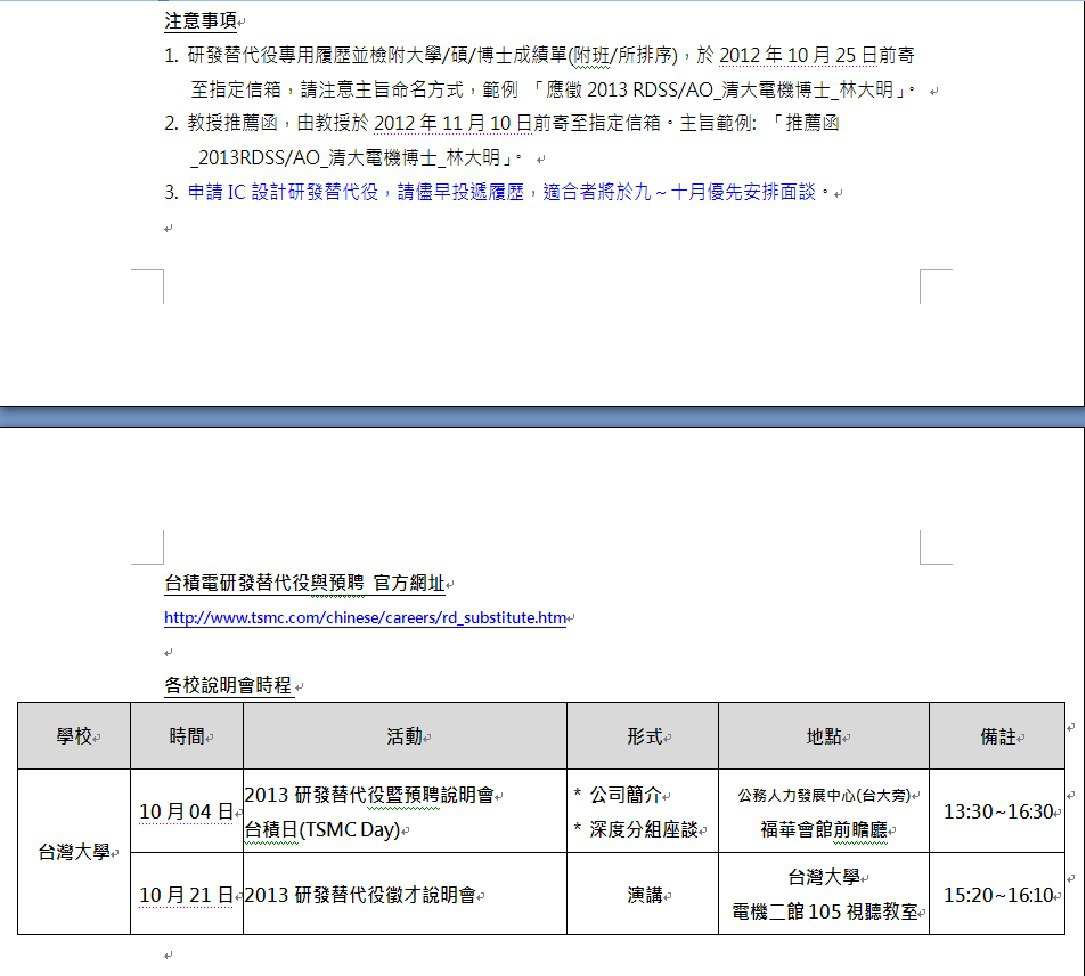Viewport: 1085px width, 976px height.
Task: Click 2013研發替代役暨預聘說明會 text
Action: coord(369,795)
